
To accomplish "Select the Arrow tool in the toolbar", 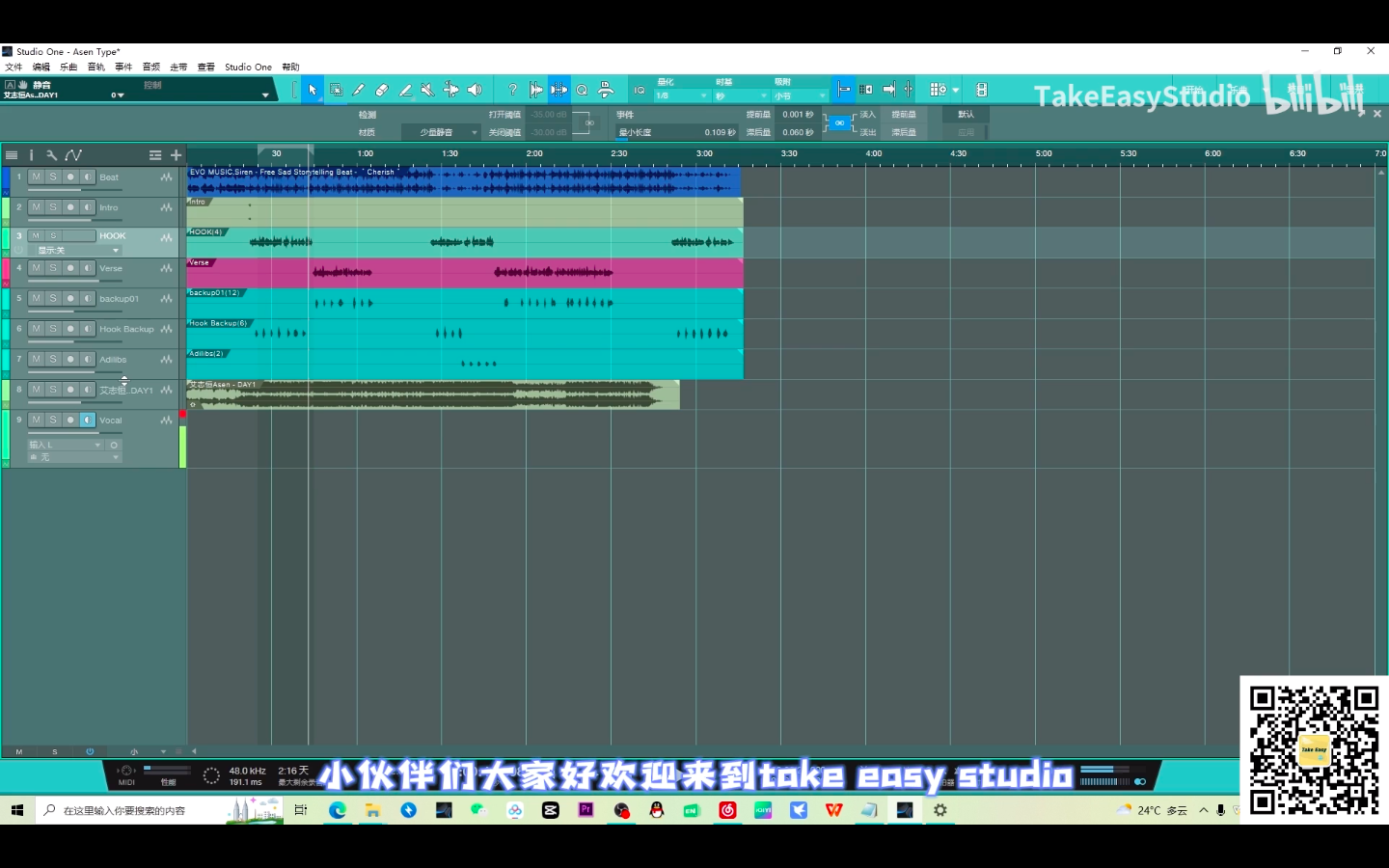I will [313, 90].
